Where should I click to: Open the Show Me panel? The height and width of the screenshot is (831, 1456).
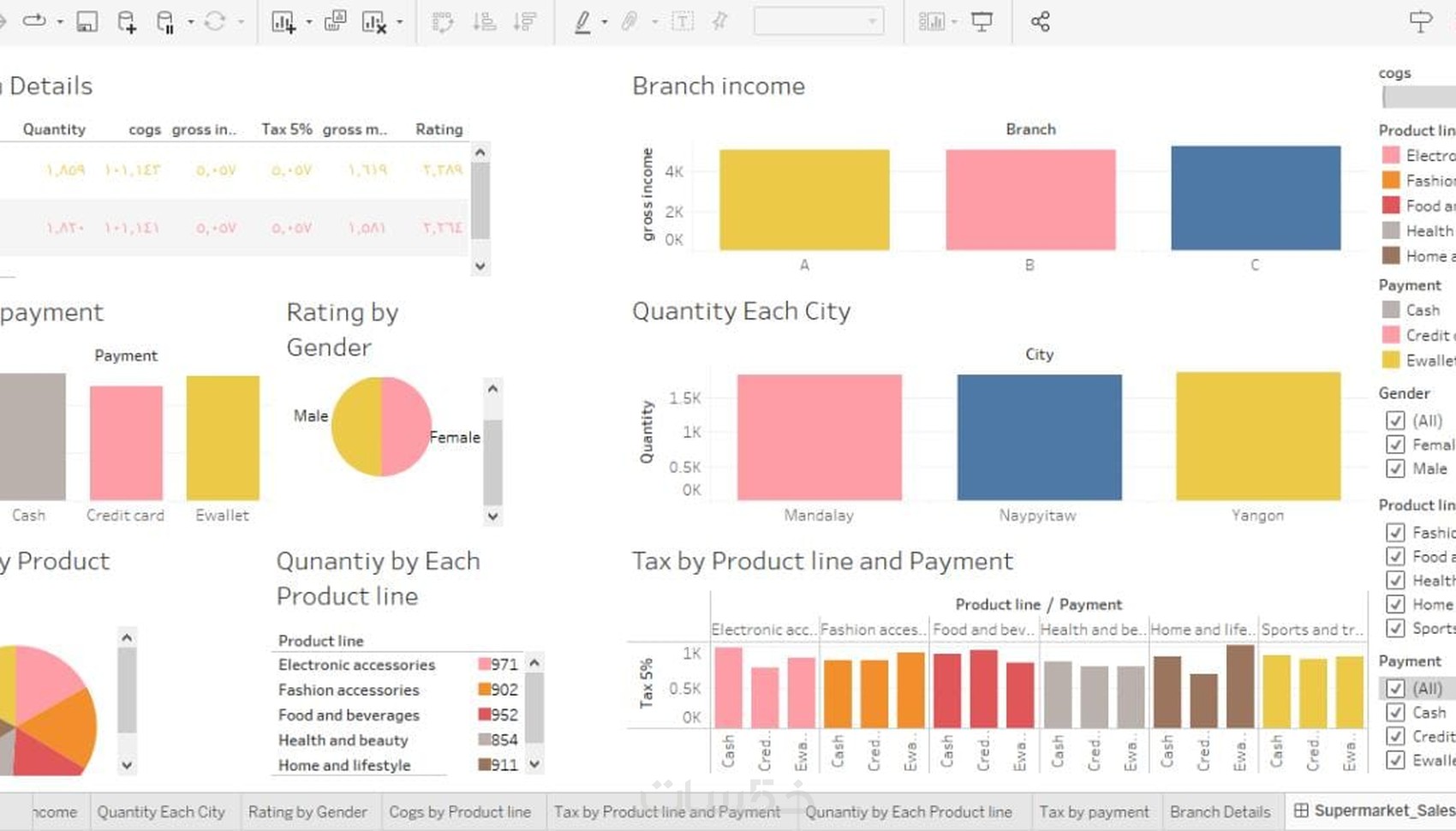coord(934,21)
